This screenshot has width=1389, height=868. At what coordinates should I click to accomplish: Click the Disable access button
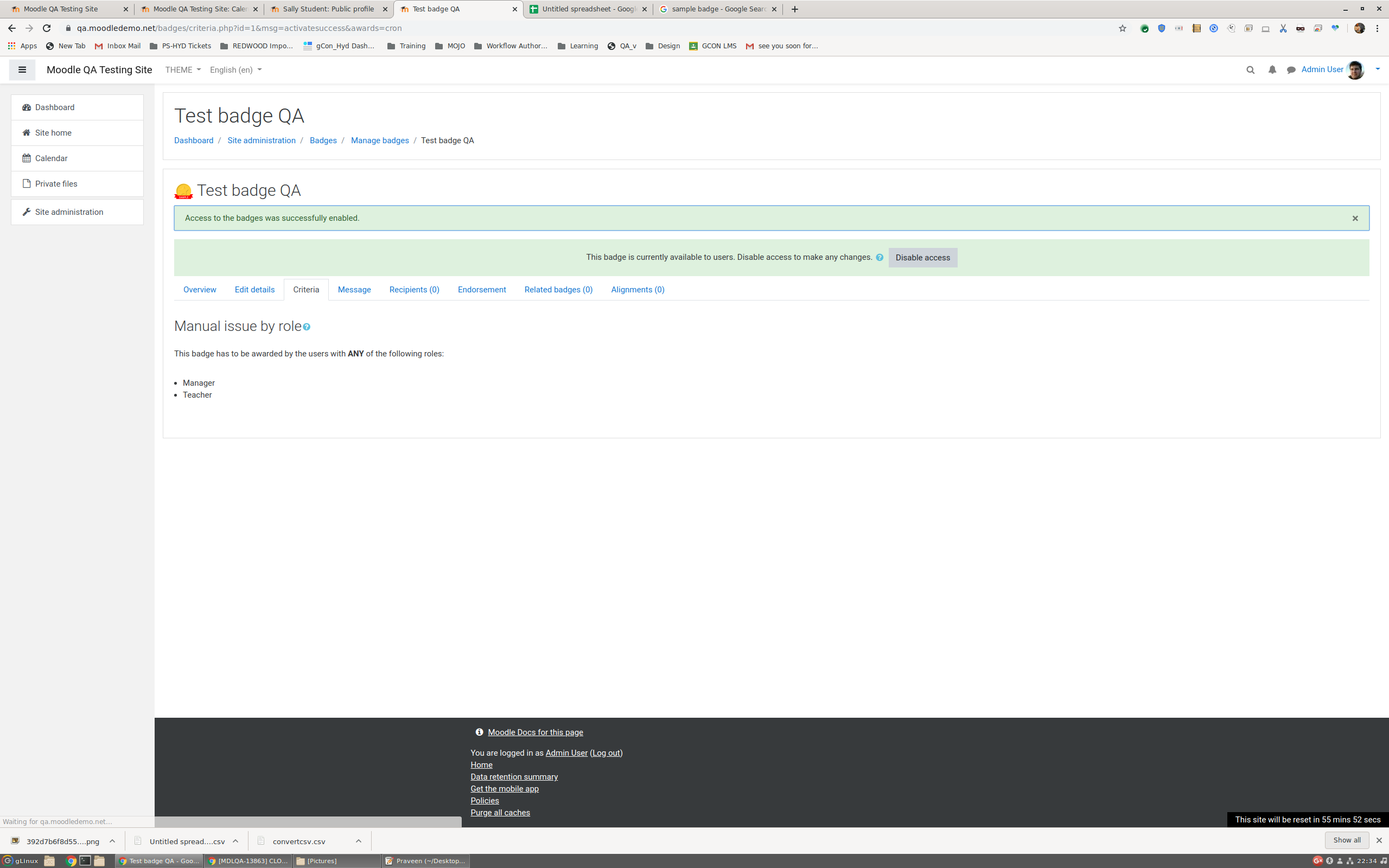[x=922, y=258]
